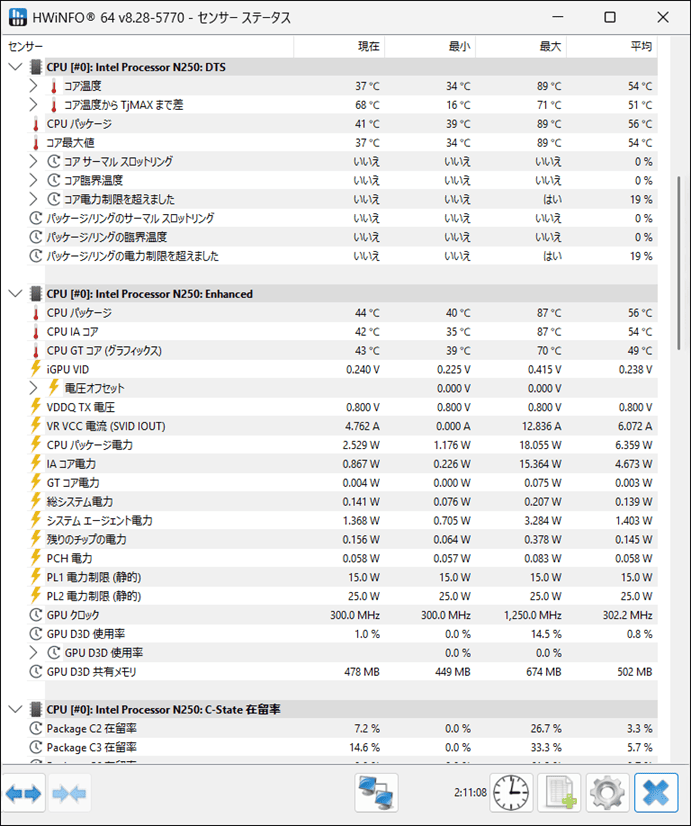691x826 pixels.
Task: Click the 18.055 W maximum value
Action: click(x=540, y=445)
